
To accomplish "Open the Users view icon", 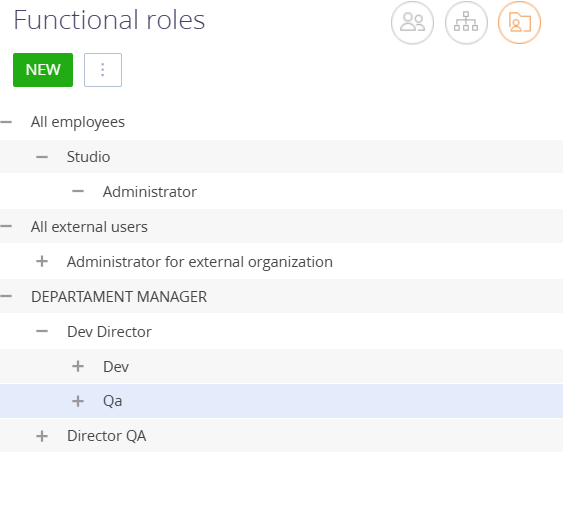I will click(412, 23).
